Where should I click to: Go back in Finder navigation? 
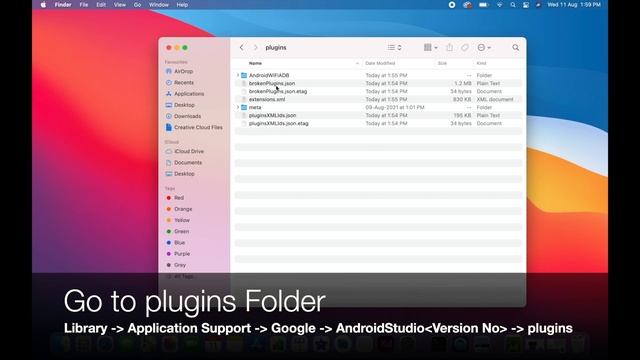[x=242, y=47]
